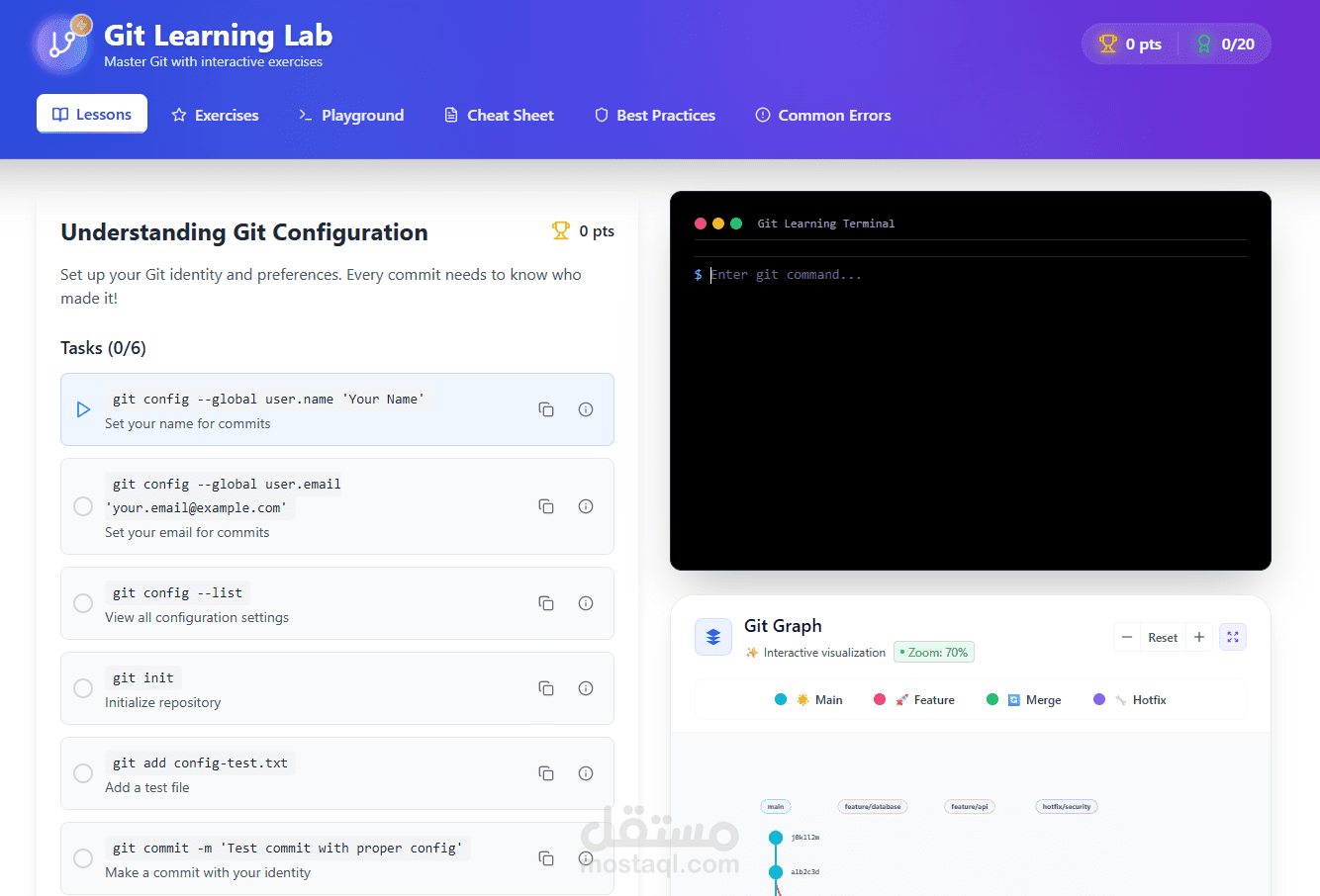1320x896 pixels.
Task: Open the Best Practices tab
Action: [655, 115]
